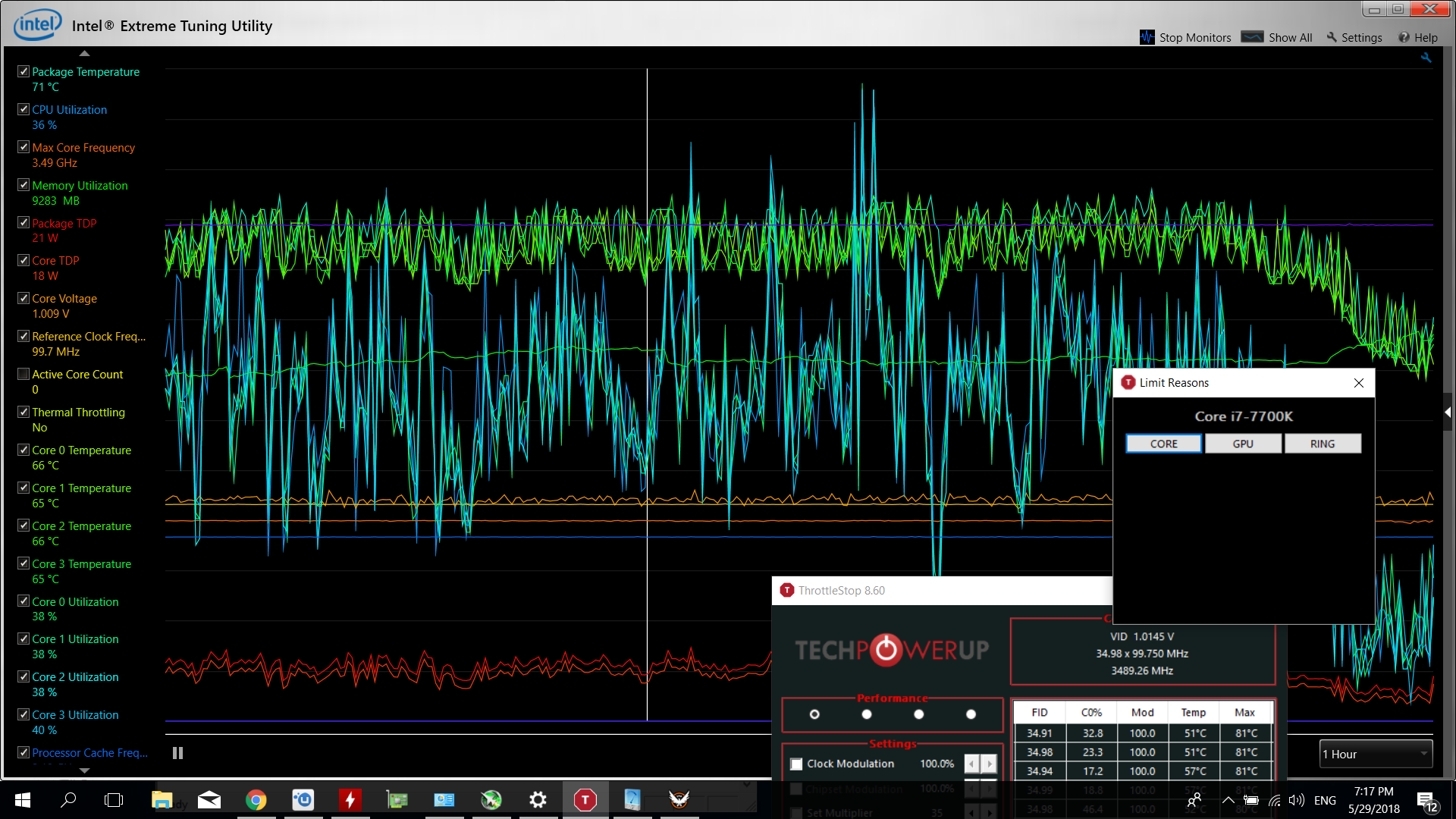This screenshot has width=1456, height=819.
Task: Open Help via the question mark icon
Action: (x=1404, y=37)
